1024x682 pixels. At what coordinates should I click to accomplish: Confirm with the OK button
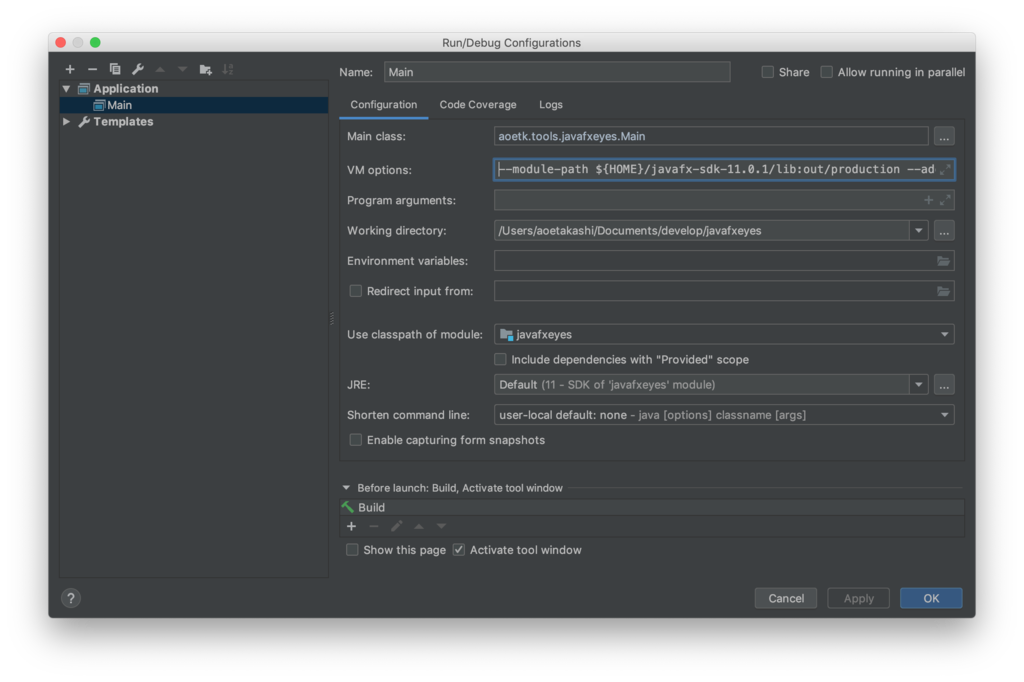(931, 598)
